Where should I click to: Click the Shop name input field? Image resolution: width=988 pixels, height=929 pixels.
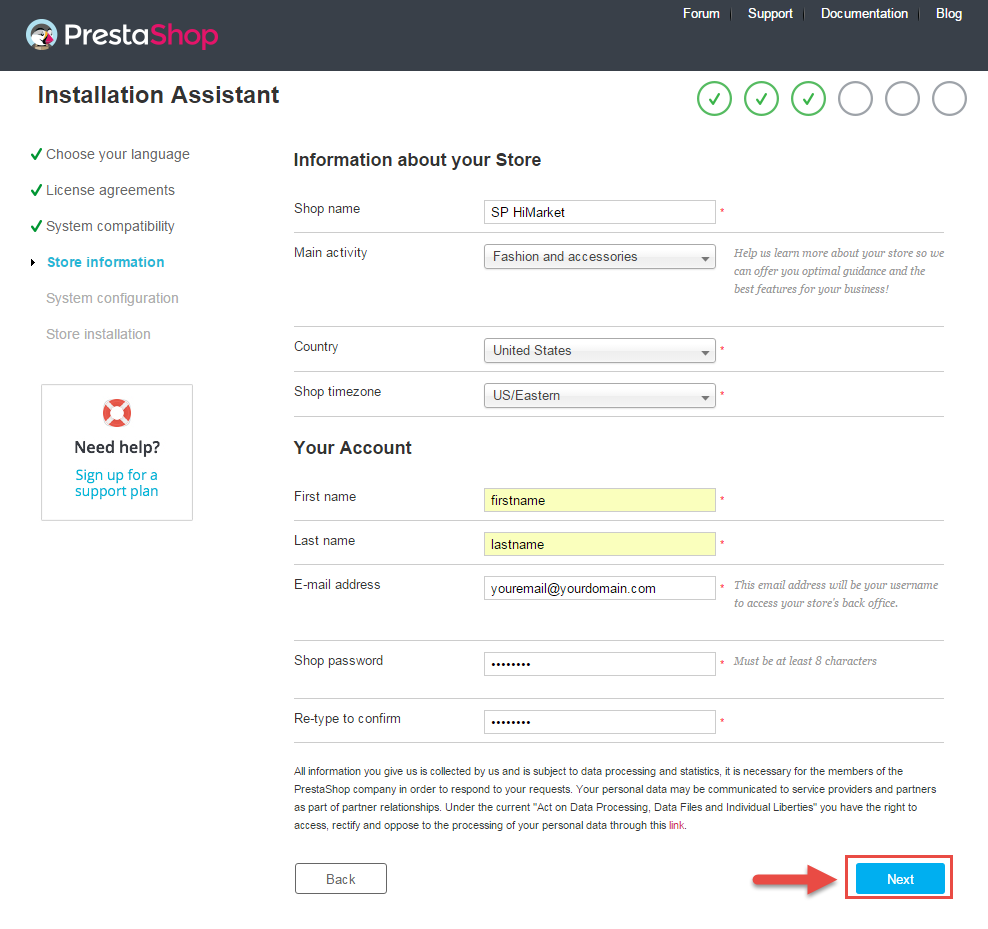599,212
